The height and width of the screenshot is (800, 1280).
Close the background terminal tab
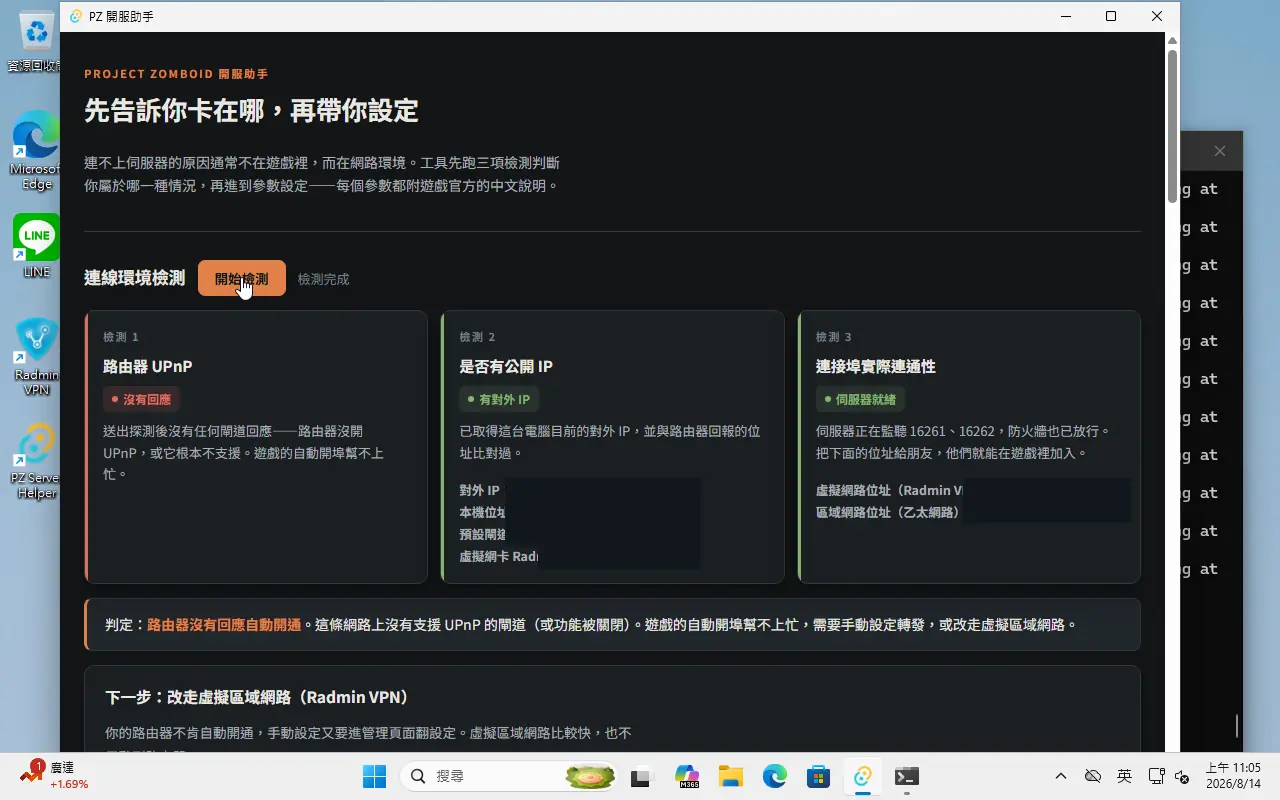pyautogui.click(x=1219, y=151)
